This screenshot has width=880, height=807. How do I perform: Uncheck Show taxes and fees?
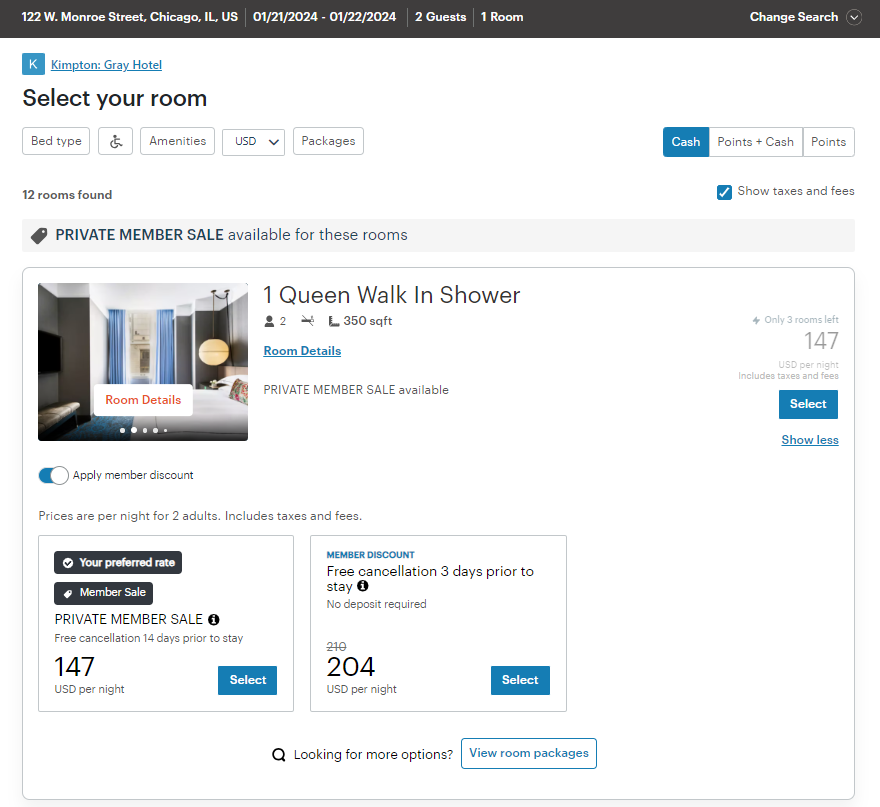[724, 191]
